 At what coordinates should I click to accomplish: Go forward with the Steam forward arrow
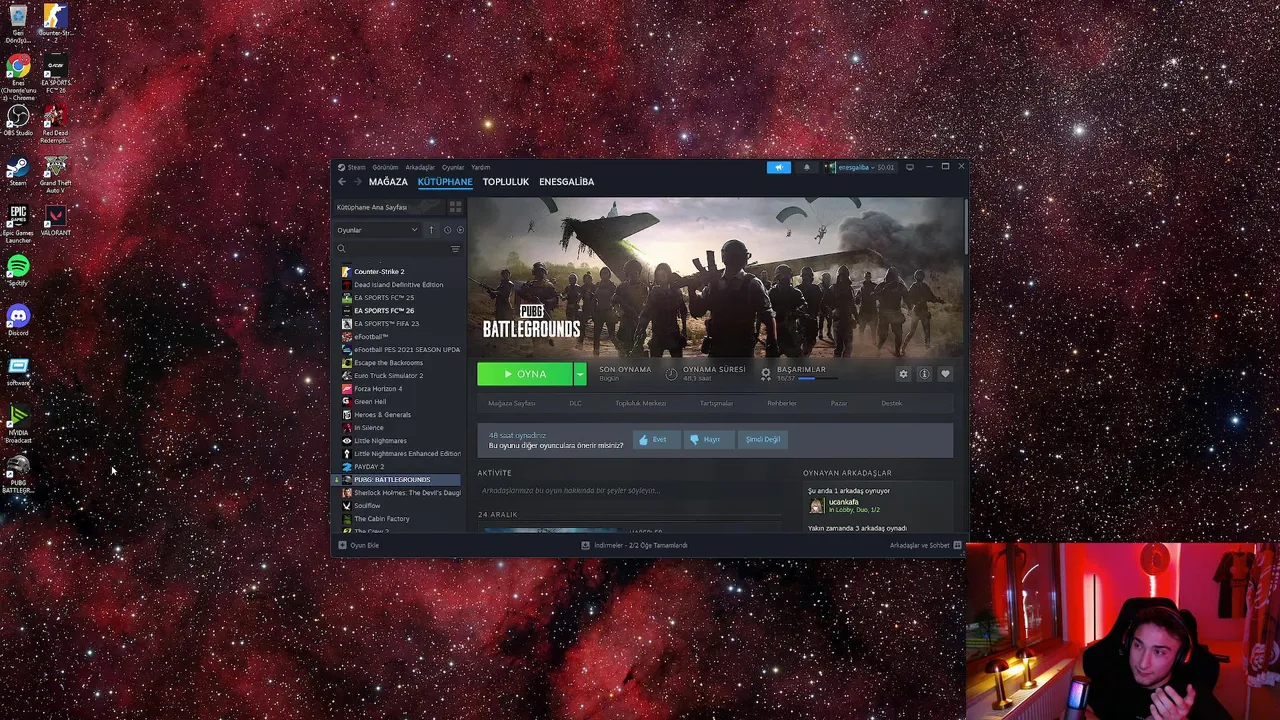[357, 182]
